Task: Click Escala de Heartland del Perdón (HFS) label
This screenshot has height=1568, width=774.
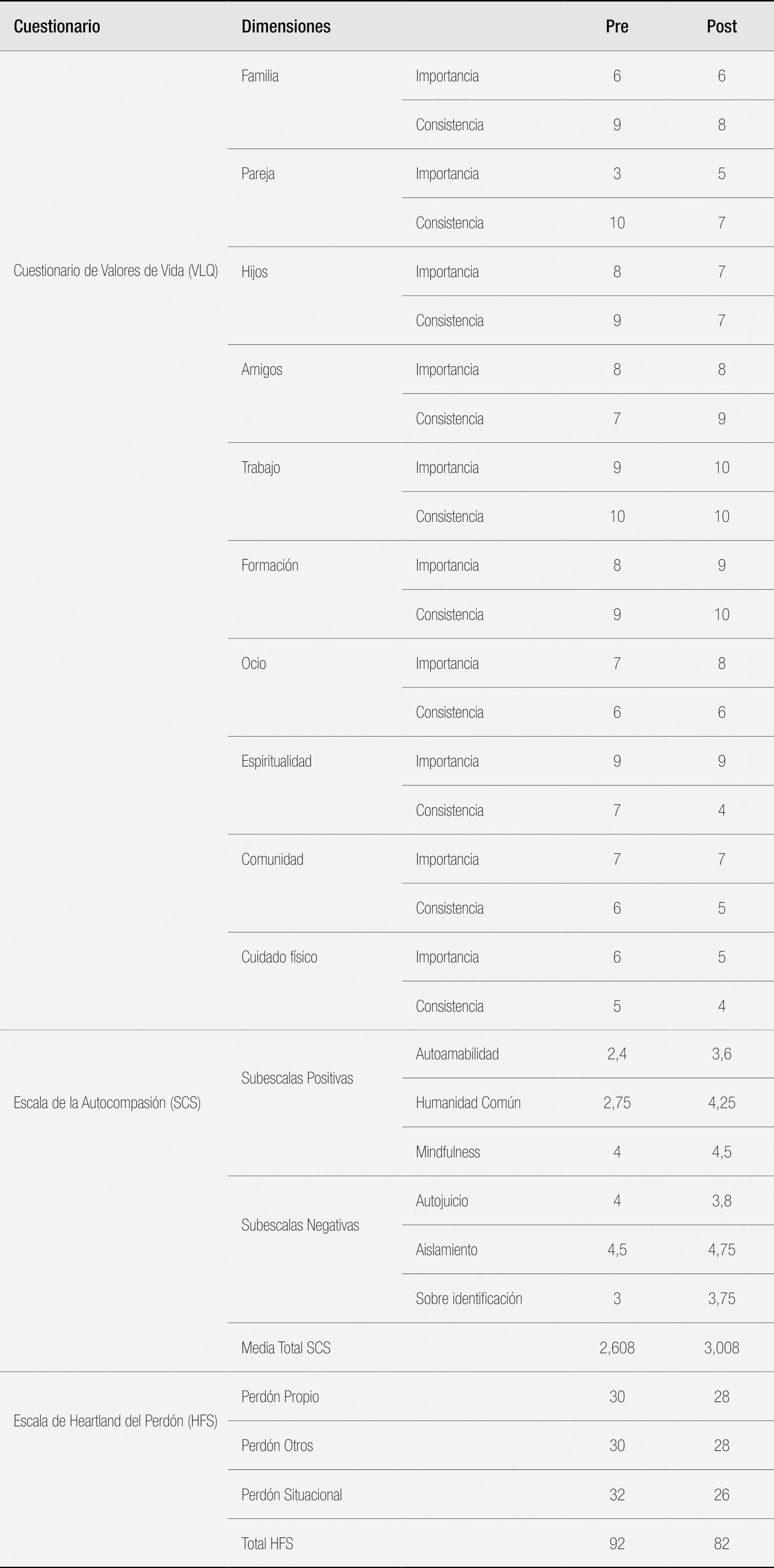Action: pyautogui.click(x=116, y=1421)
